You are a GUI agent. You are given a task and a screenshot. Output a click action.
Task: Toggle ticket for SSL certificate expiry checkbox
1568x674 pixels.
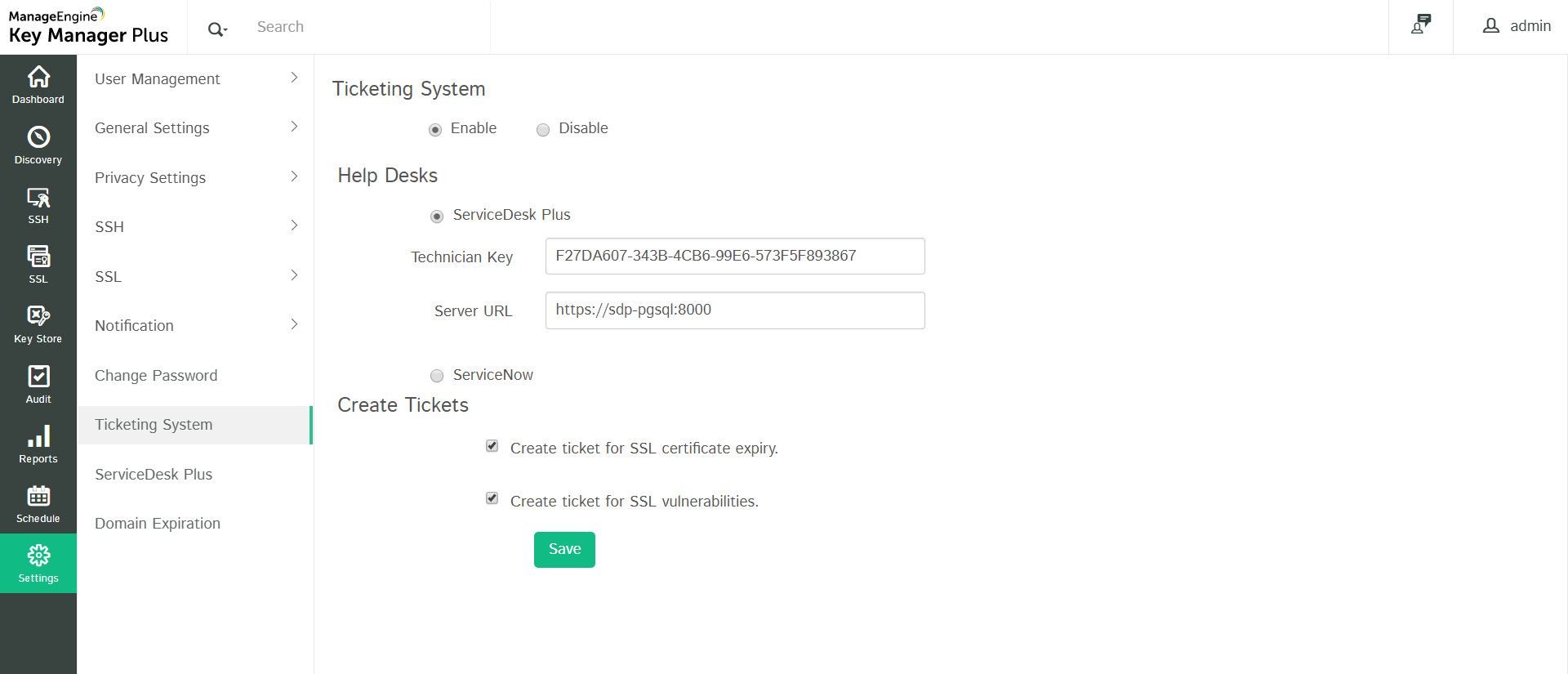492,446
